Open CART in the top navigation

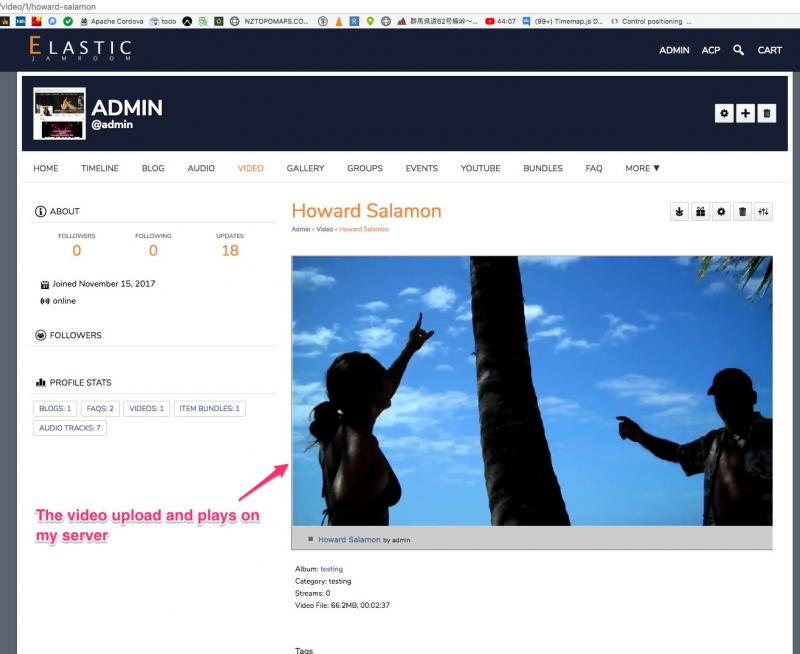[769, 50]
